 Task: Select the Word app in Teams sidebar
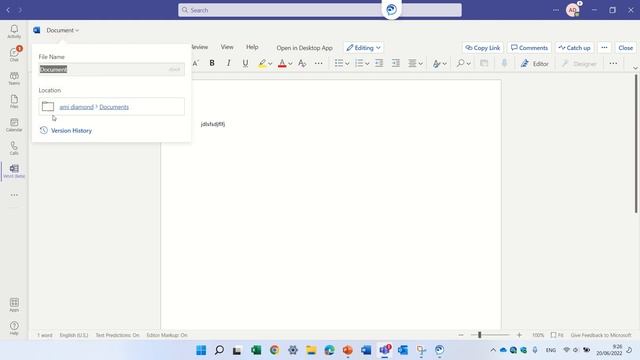[x=14, y=171]
